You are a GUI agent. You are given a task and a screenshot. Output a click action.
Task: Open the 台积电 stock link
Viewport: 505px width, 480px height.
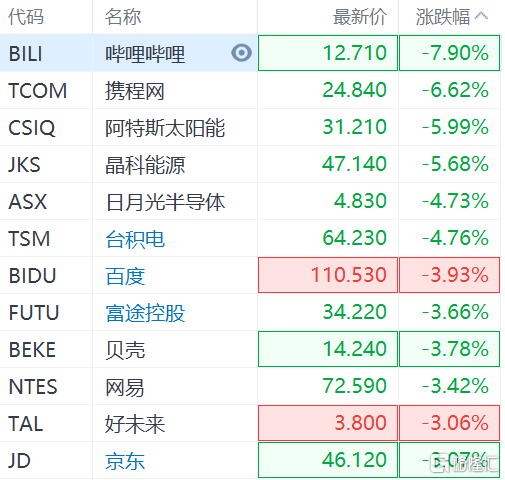tap(135, 239)
